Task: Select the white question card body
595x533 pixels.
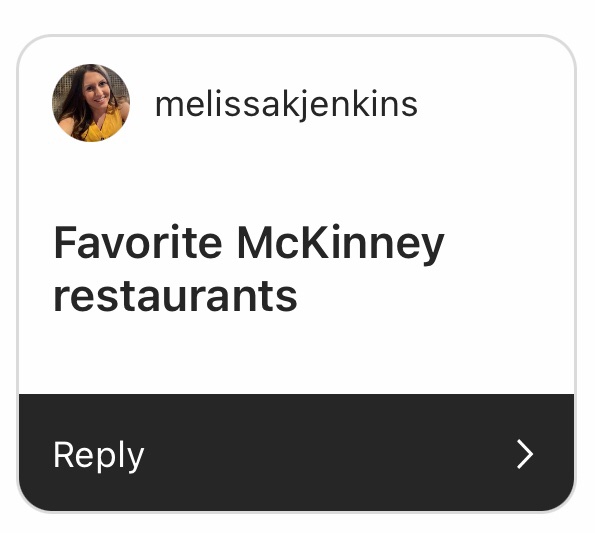Action: [x=296, y=215]
